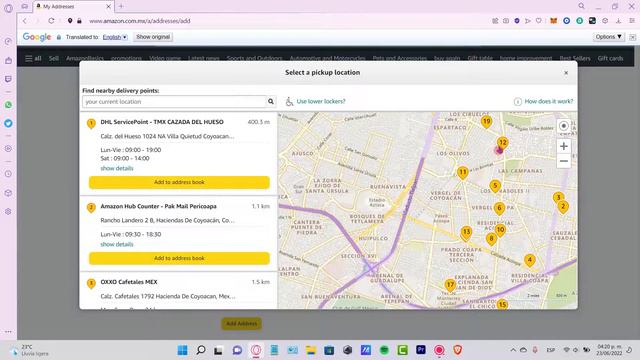Add DHL ServicePoint to address book
This screenshot has height=360, width=640.
(179, 182)
